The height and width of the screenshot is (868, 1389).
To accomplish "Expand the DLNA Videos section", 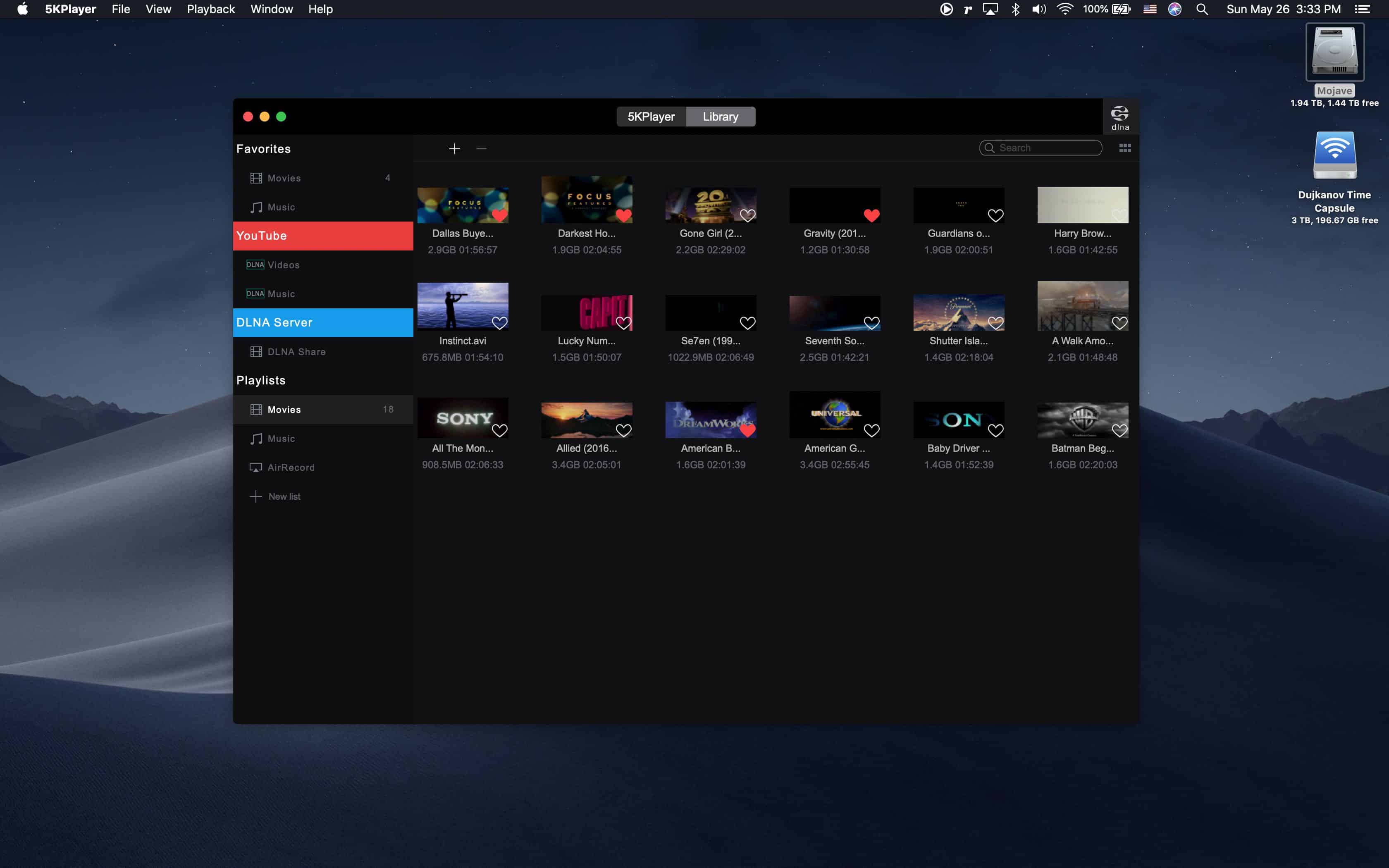I will click(283, 264).
